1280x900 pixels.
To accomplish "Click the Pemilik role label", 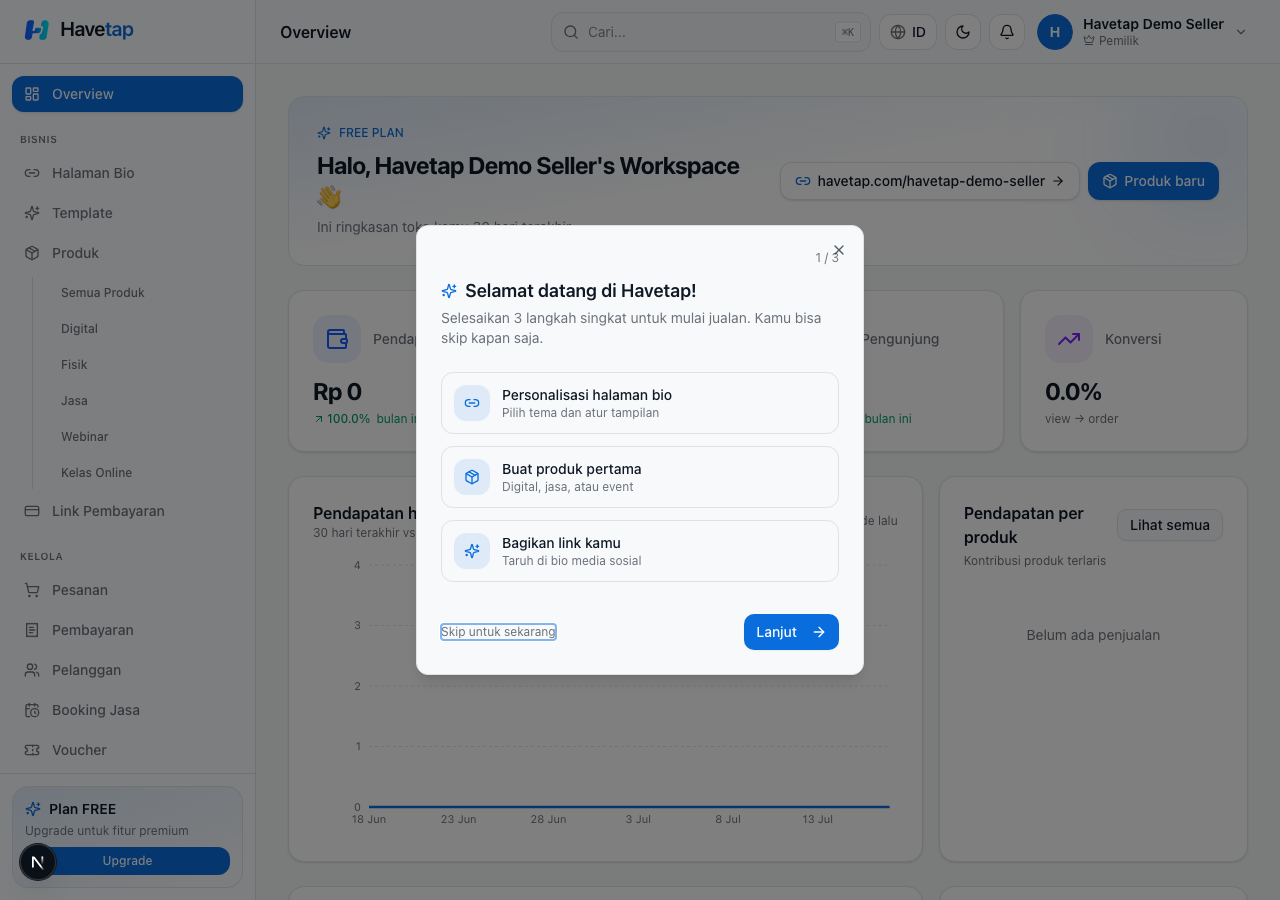I will point(1119,41).
